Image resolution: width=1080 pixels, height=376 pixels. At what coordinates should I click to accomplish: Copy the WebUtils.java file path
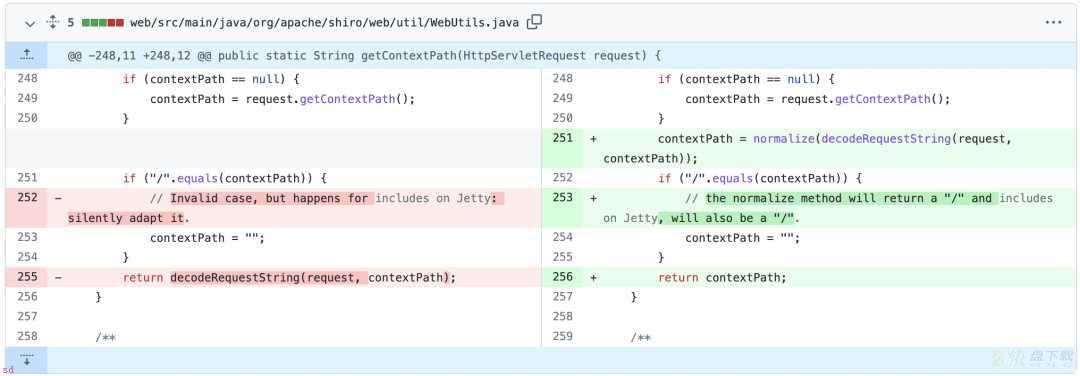click(x=534, y=23)
